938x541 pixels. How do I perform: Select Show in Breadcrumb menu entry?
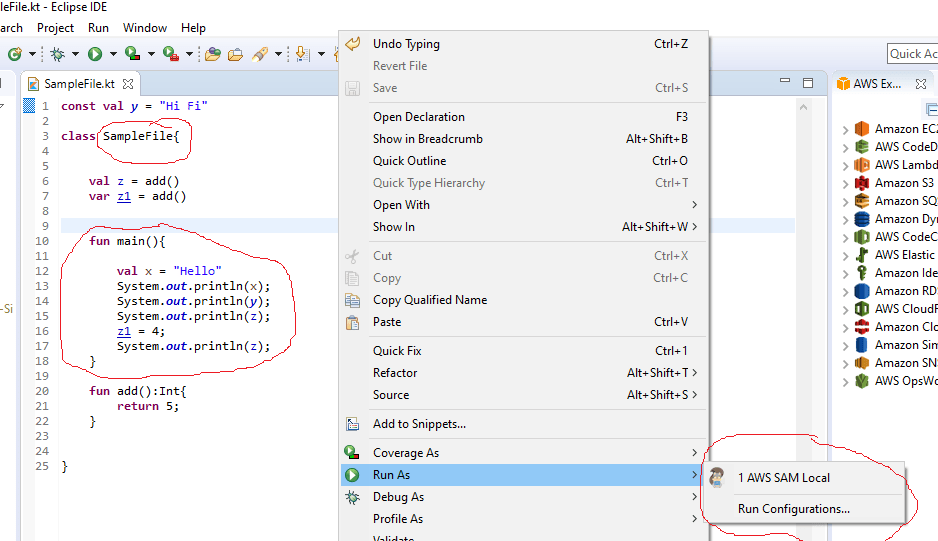pyautogui.click(x=524, y=139)
